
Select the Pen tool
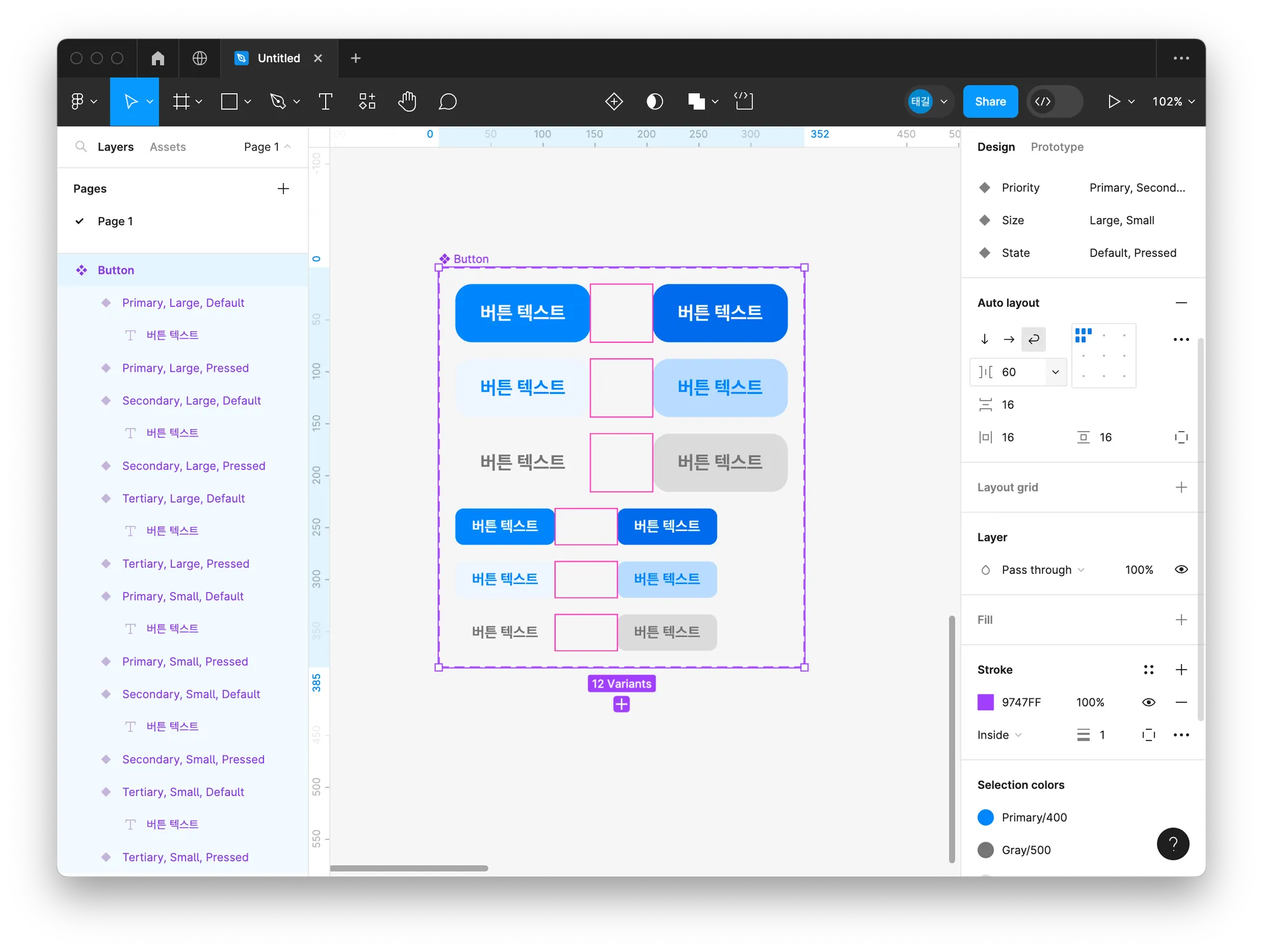click(278, 102)
